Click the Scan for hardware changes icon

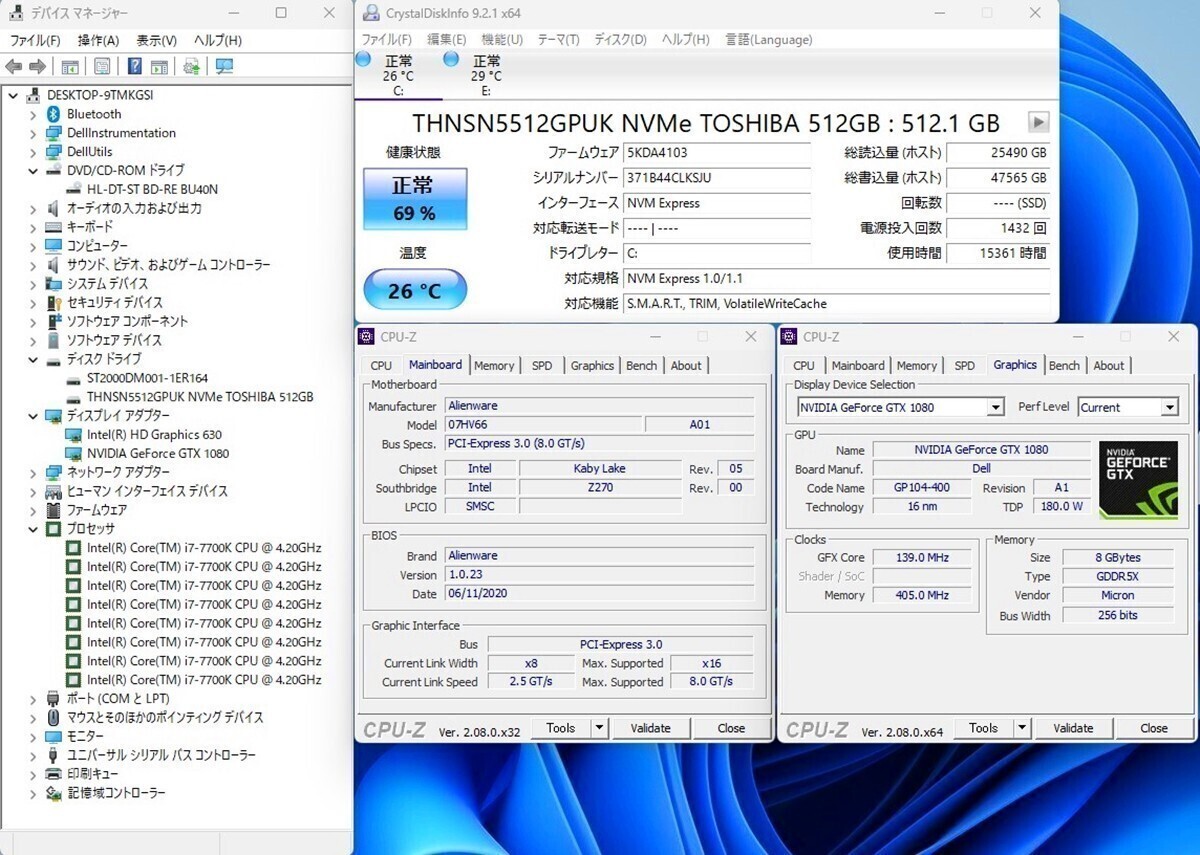(224, 66)
